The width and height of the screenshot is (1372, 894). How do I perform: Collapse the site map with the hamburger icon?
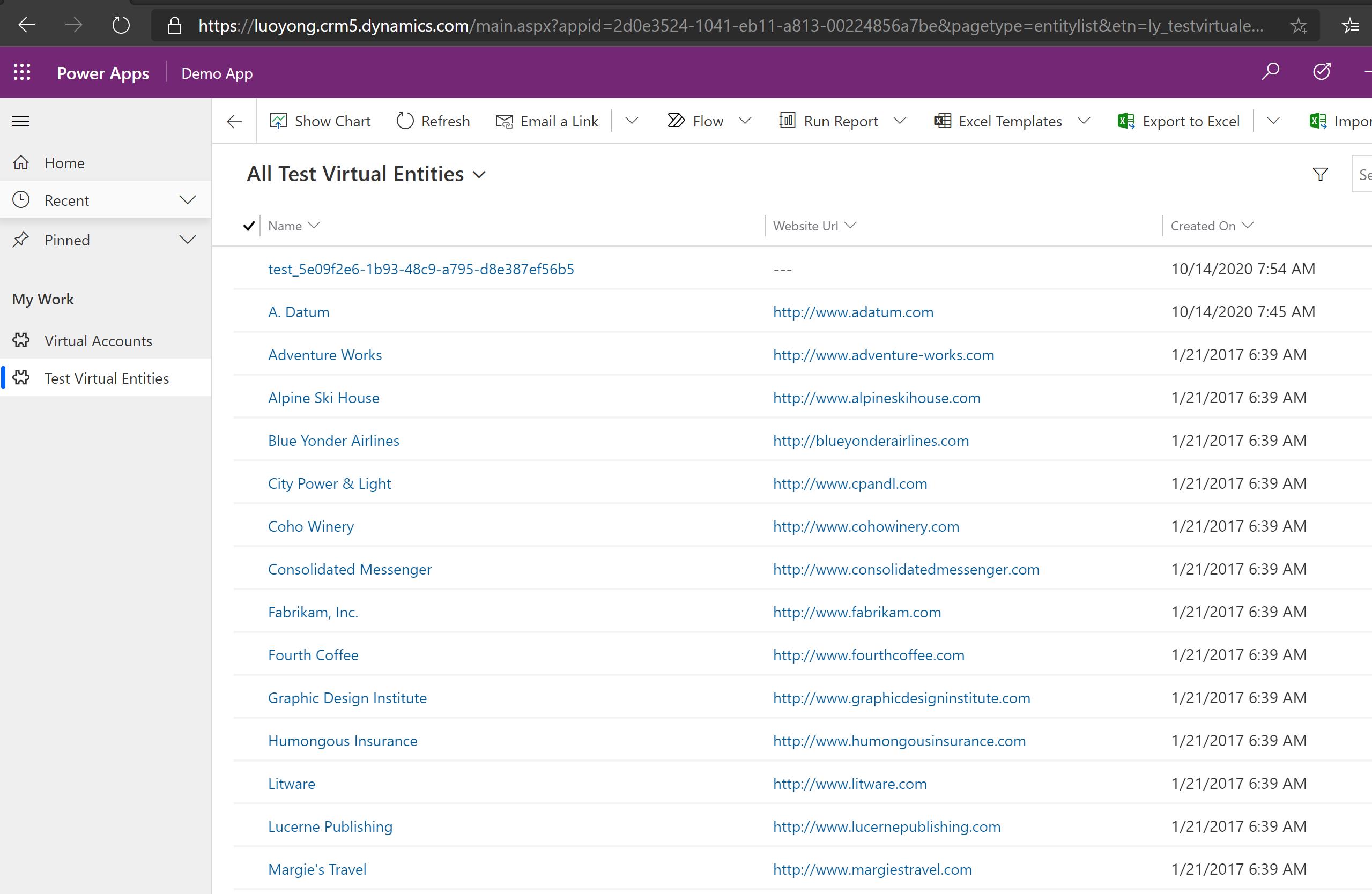21,121
